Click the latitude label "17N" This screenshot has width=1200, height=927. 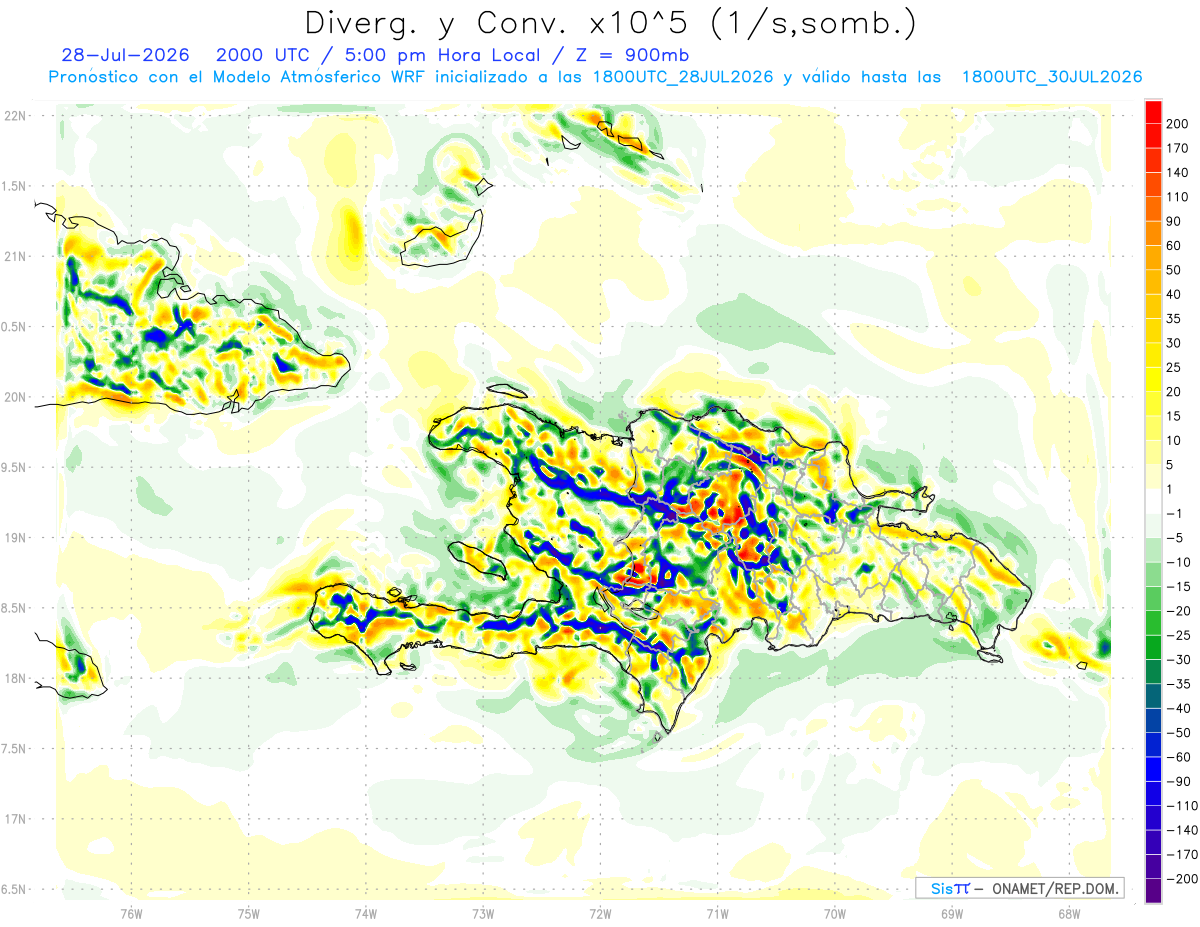(x=15, y=819)
